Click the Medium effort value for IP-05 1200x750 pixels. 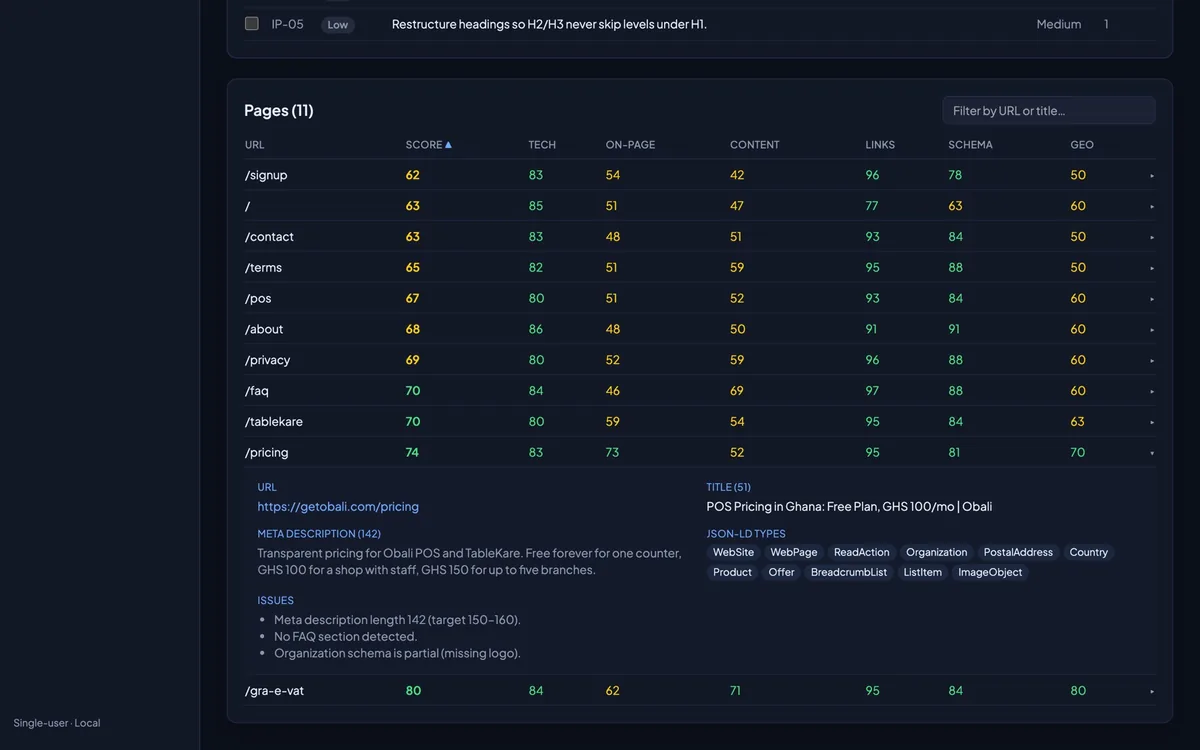pos(1059,24)
